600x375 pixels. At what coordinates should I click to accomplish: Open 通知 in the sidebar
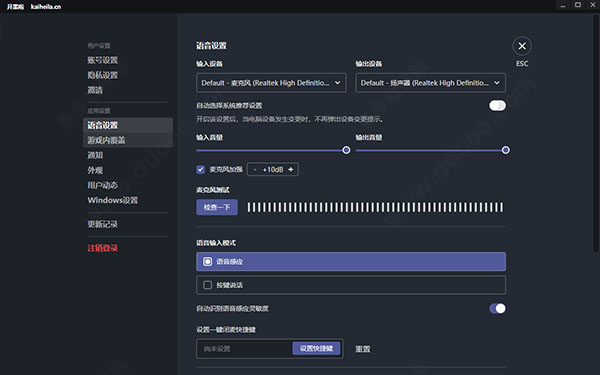coord(95,155)
